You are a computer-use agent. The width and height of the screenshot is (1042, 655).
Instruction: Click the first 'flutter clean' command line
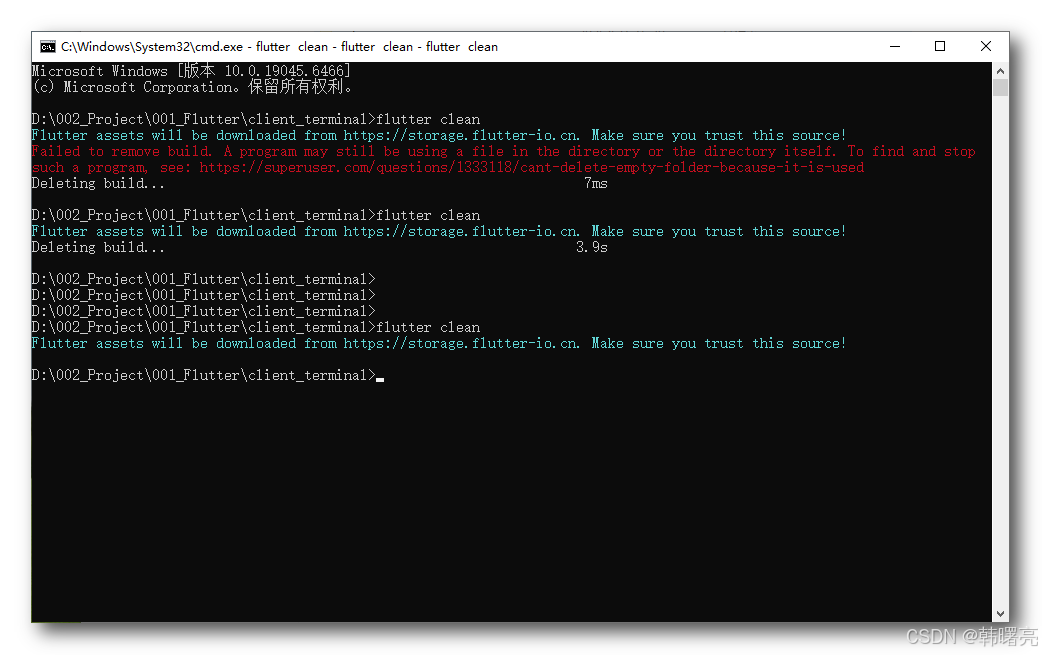click(256, 120)
